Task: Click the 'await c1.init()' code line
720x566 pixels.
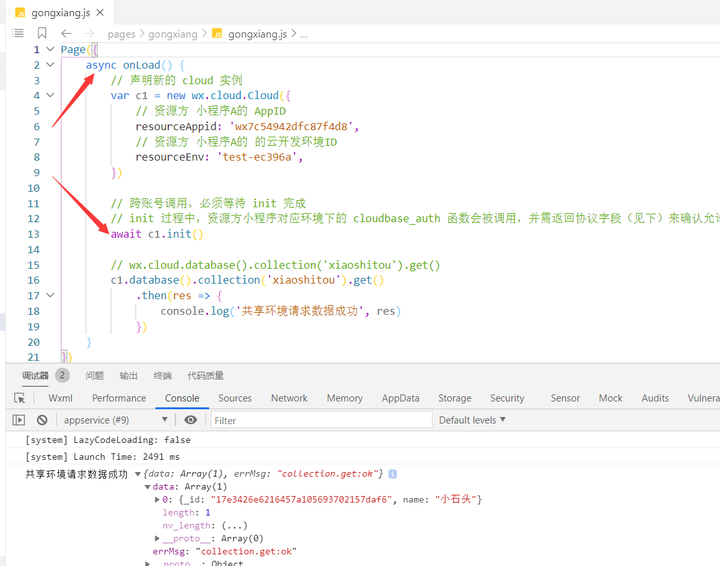Action: point(157,234)
